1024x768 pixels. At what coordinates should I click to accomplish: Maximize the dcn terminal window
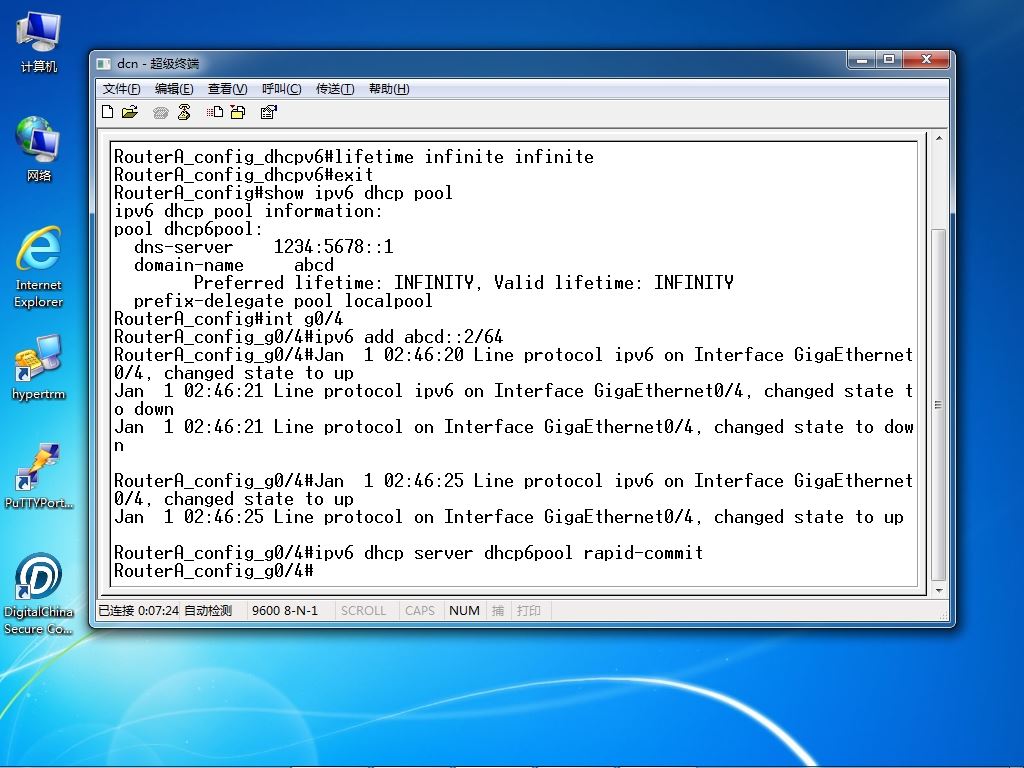point(888,59)
